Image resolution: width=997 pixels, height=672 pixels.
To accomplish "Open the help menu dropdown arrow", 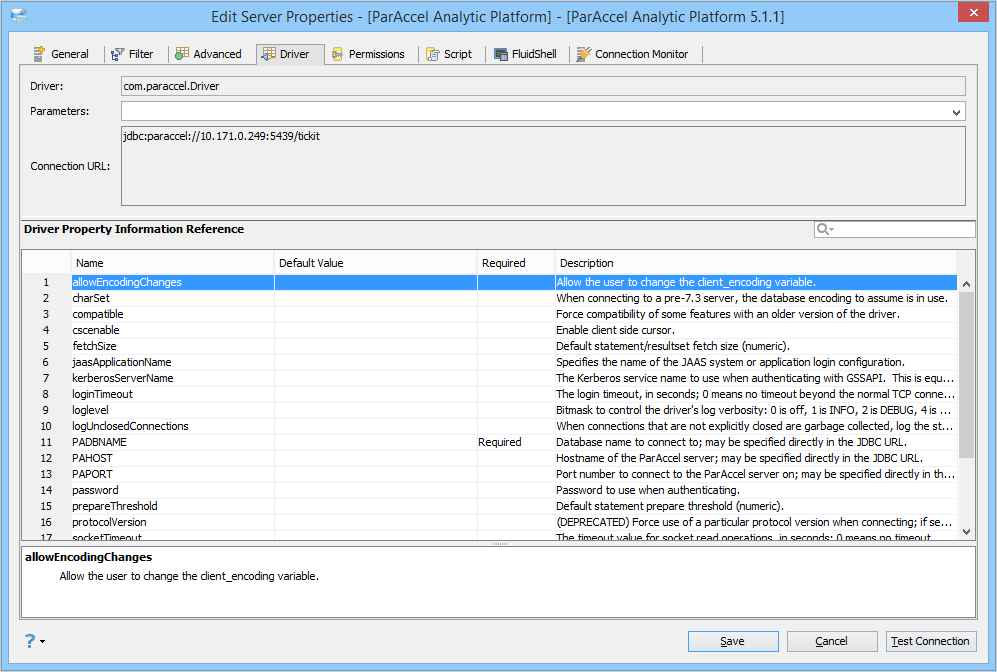I will click(43, 641).
